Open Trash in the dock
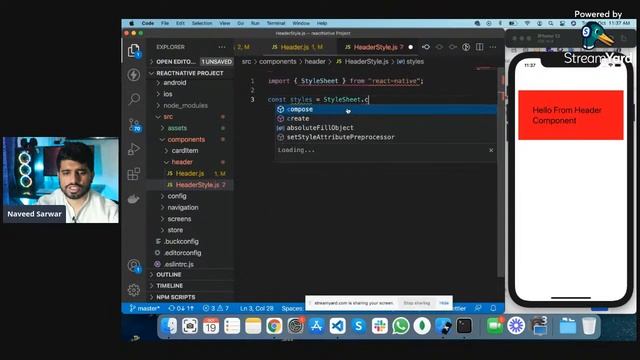 [x=589, y=326]
